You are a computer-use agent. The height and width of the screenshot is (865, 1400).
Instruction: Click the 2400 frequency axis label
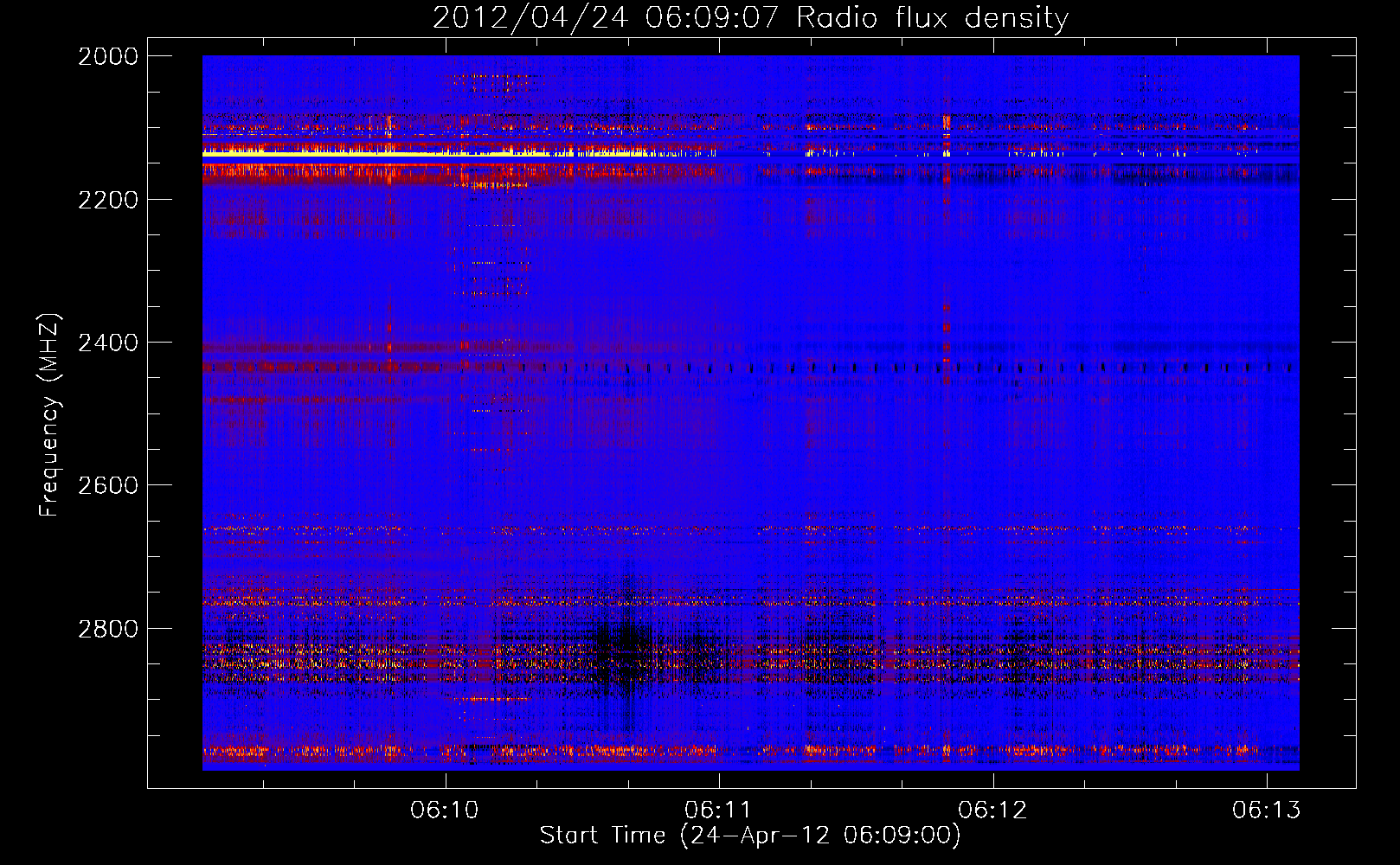click(108, 343)
